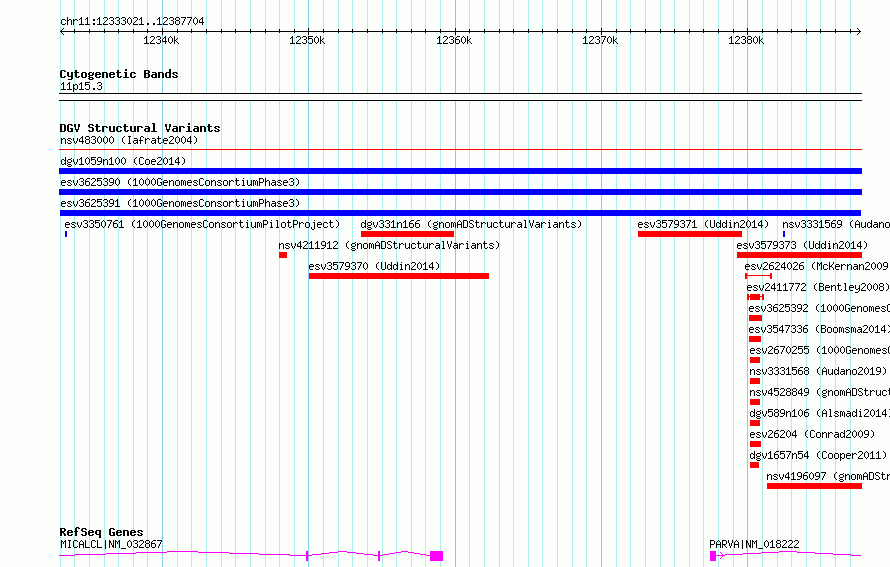Open variant dgv1059n100 (Coe2014) label
This screenshot has width=890, height=567.
123,161
